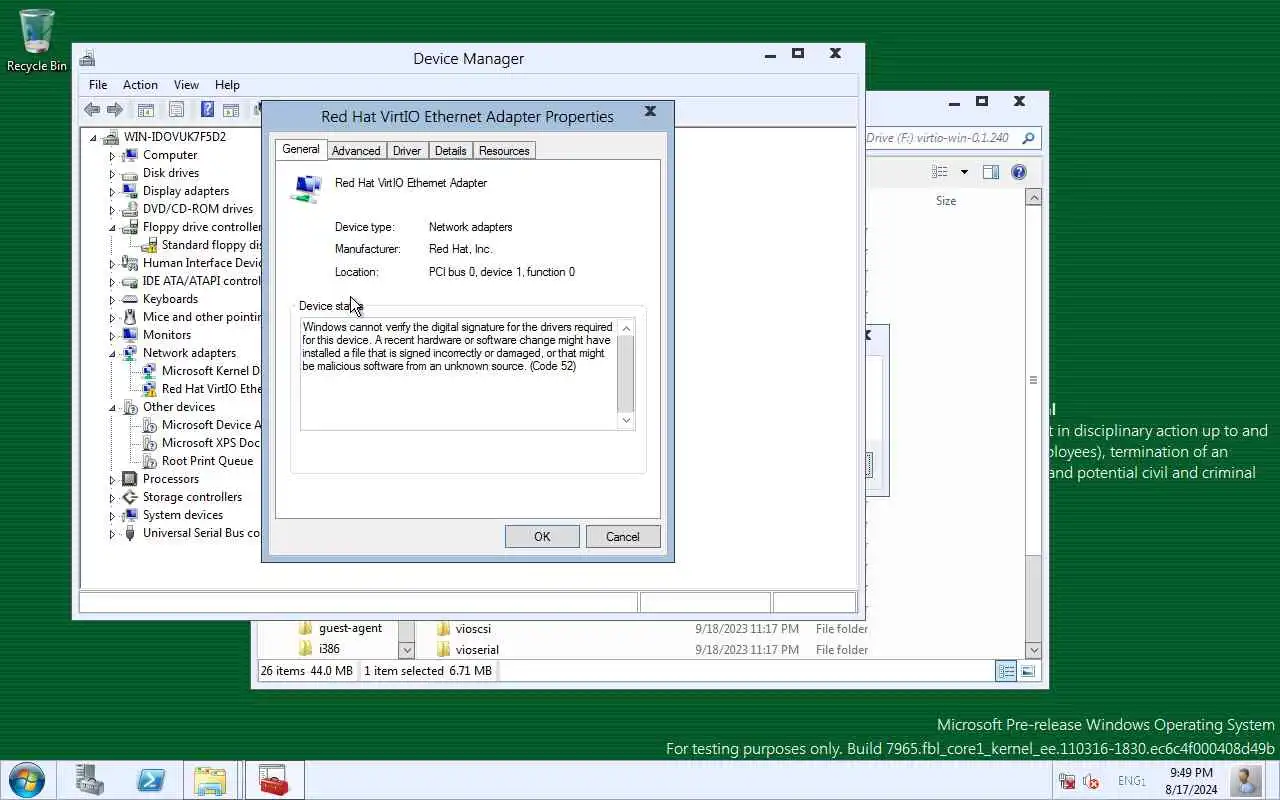The image size is (1280, 800).
Task: Click Show/Hide Console Tree toolbar icon
Action: 146,110
